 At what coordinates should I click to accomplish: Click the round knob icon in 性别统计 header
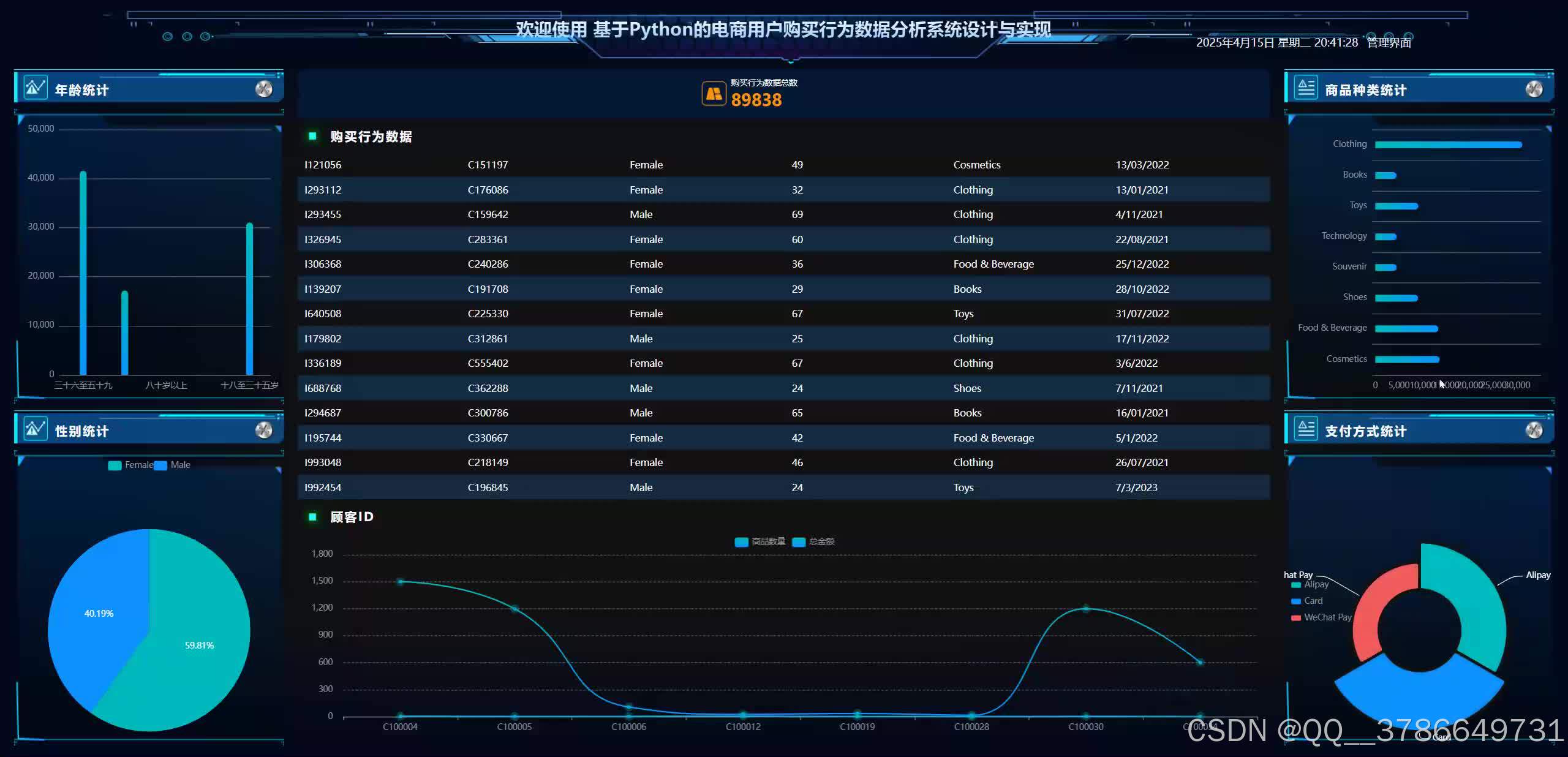(x=264, y=431)
